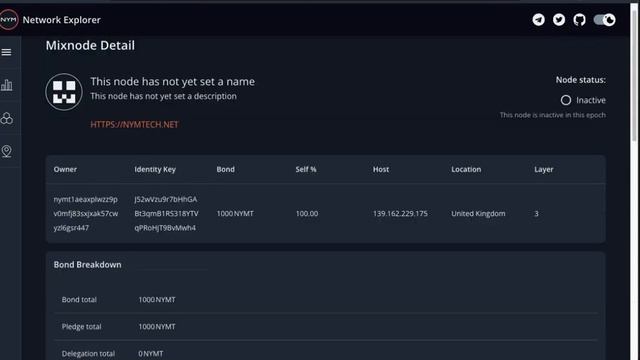Click the 0 NYMT delegation value

(151, 353)
